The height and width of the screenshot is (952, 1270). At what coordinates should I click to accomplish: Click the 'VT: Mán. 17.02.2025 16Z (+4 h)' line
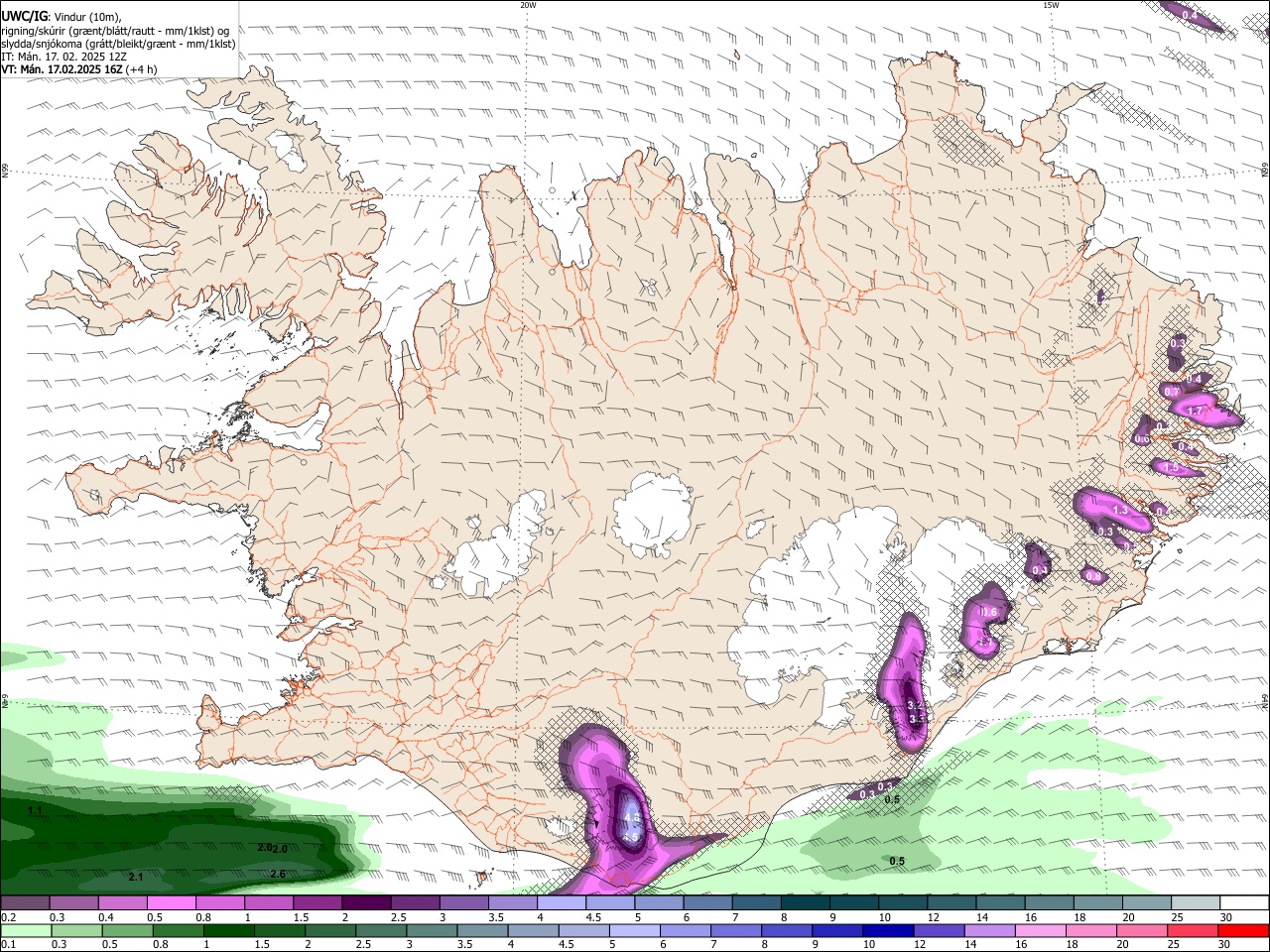(x=79, y=69)
